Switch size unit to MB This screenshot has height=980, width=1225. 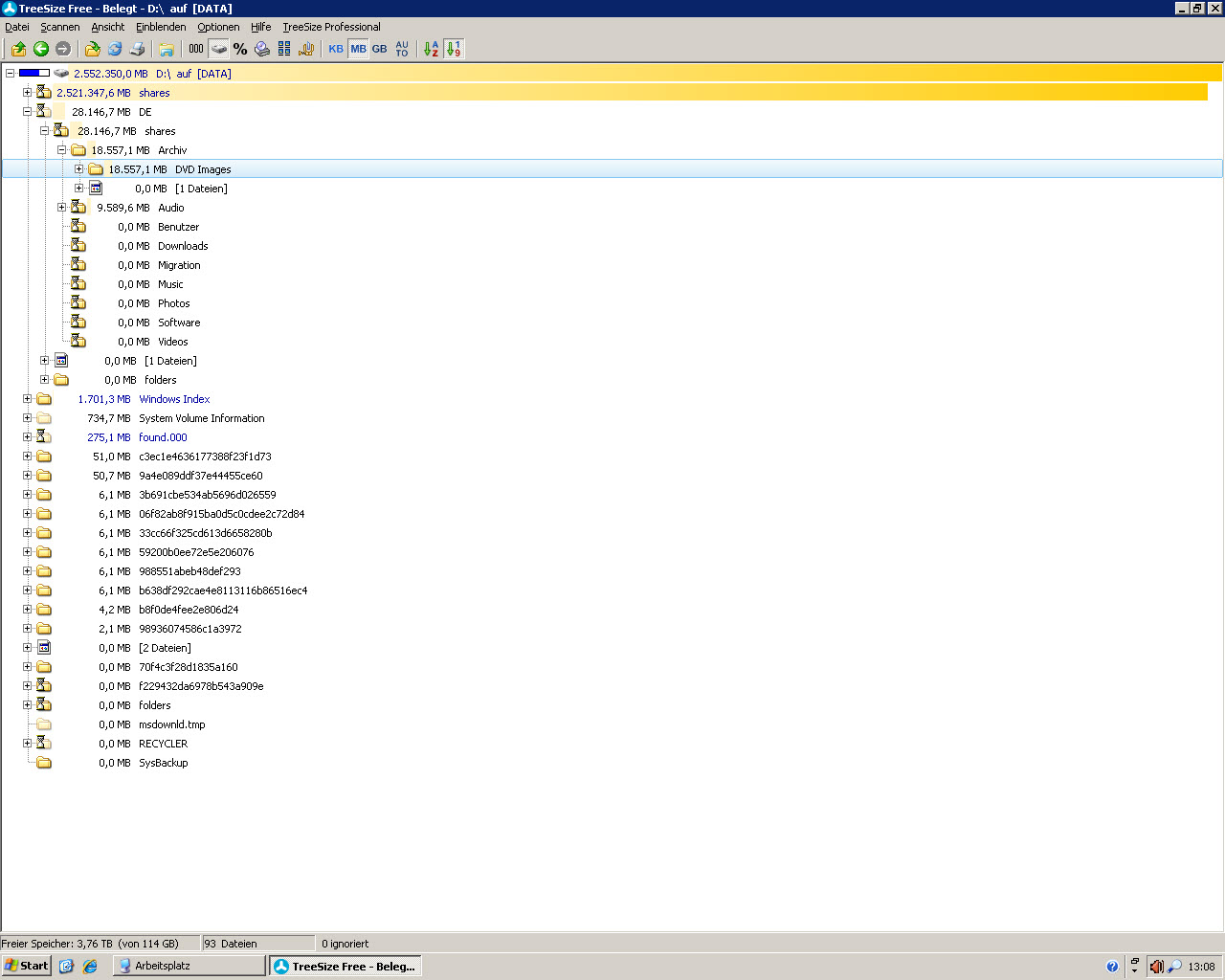358,49
